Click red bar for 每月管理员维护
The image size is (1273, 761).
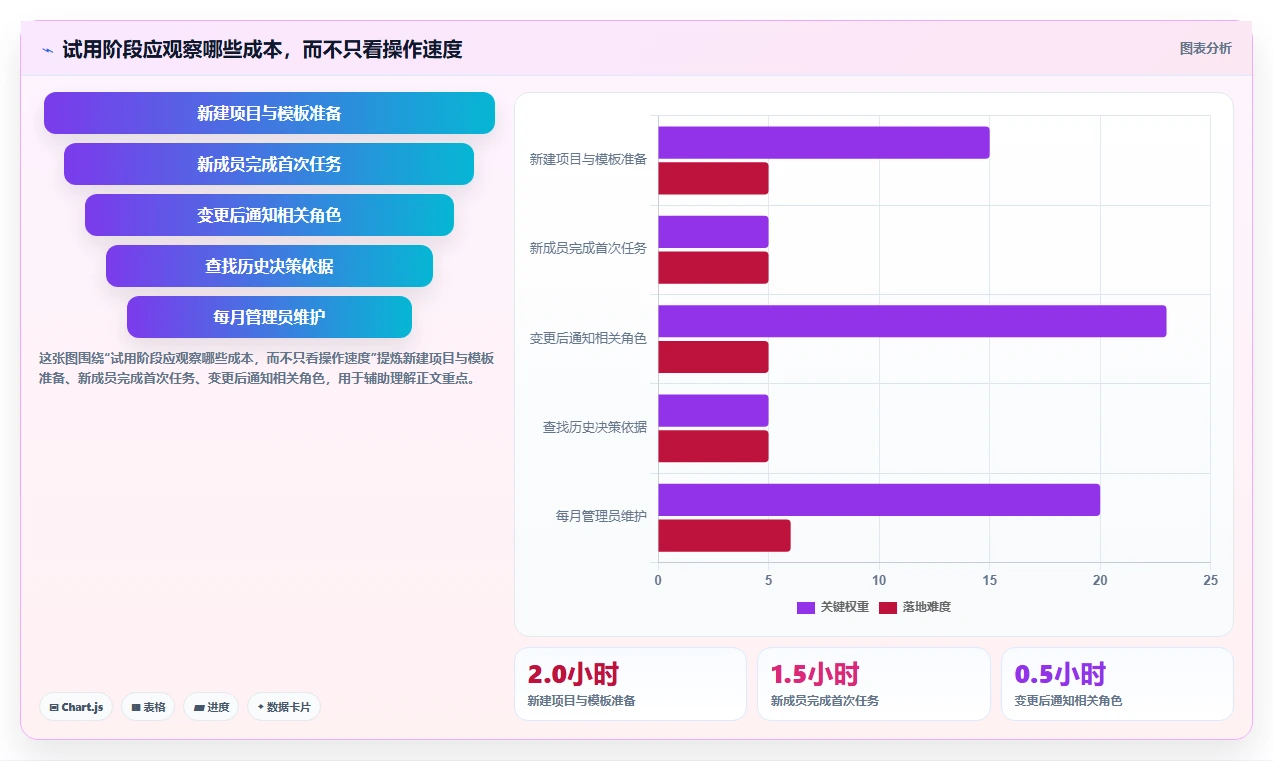(724, 536)
